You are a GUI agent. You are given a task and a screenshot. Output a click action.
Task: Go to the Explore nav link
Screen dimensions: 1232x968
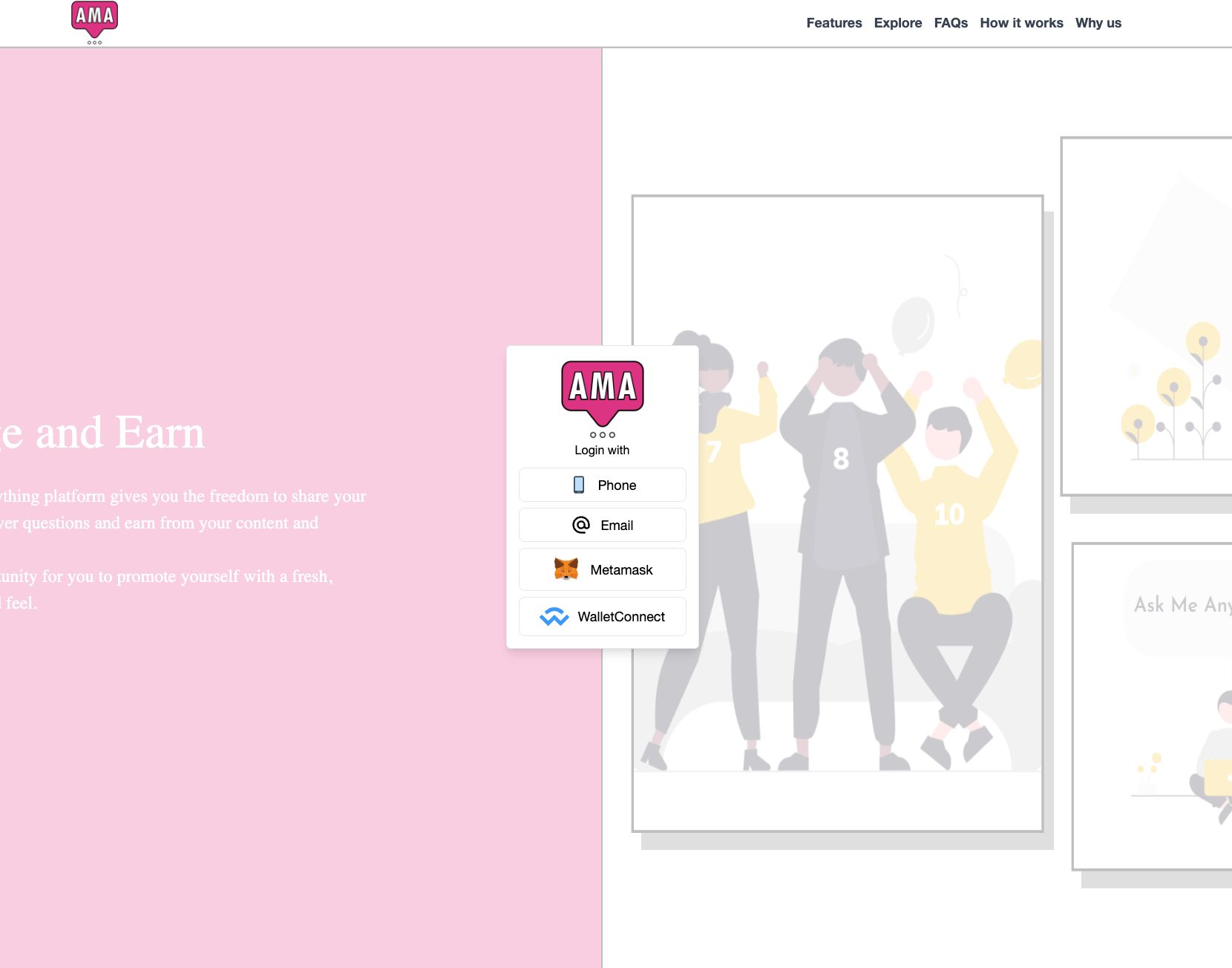897,23
